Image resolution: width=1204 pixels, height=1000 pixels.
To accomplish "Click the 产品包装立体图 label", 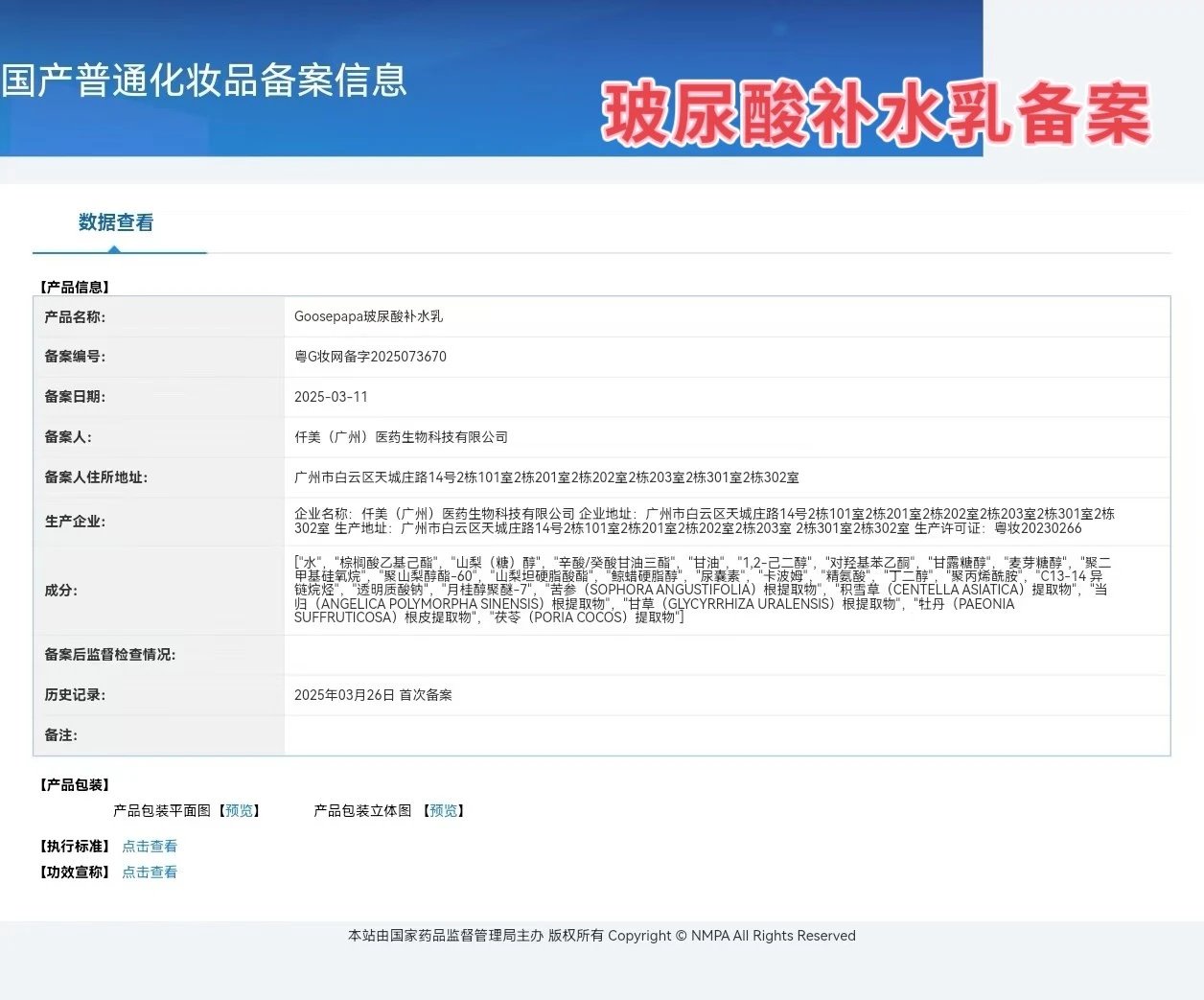I will [x=362, y=811].
